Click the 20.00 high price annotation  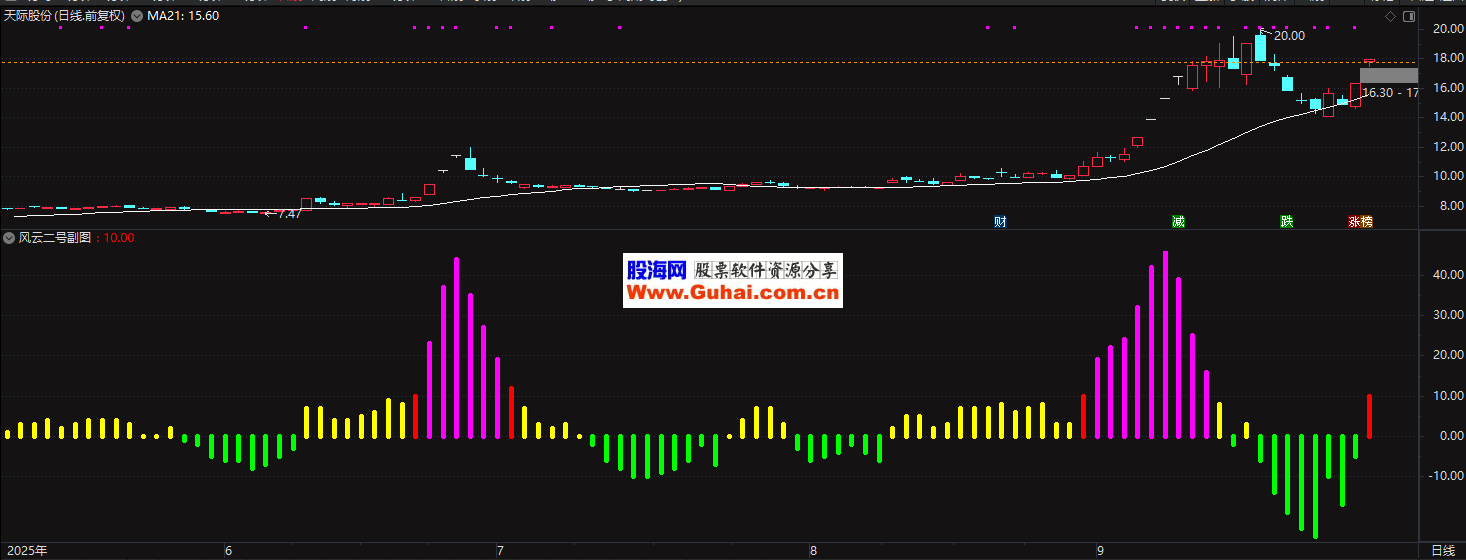(1289, 36)
